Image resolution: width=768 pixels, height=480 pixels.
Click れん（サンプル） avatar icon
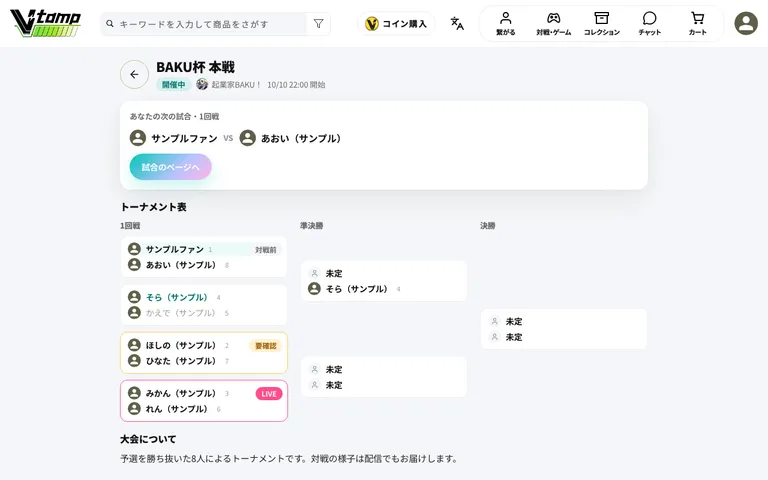[x=134, y=408]
